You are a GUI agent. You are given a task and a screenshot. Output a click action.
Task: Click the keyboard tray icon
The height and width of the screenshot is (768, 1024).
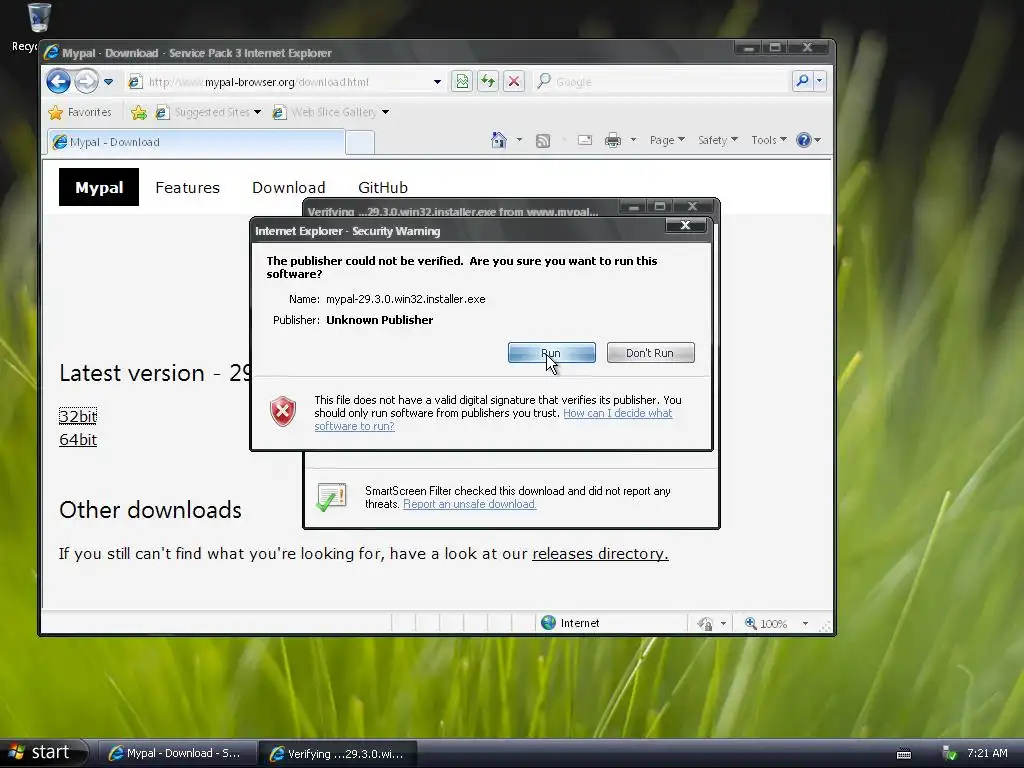904,754
